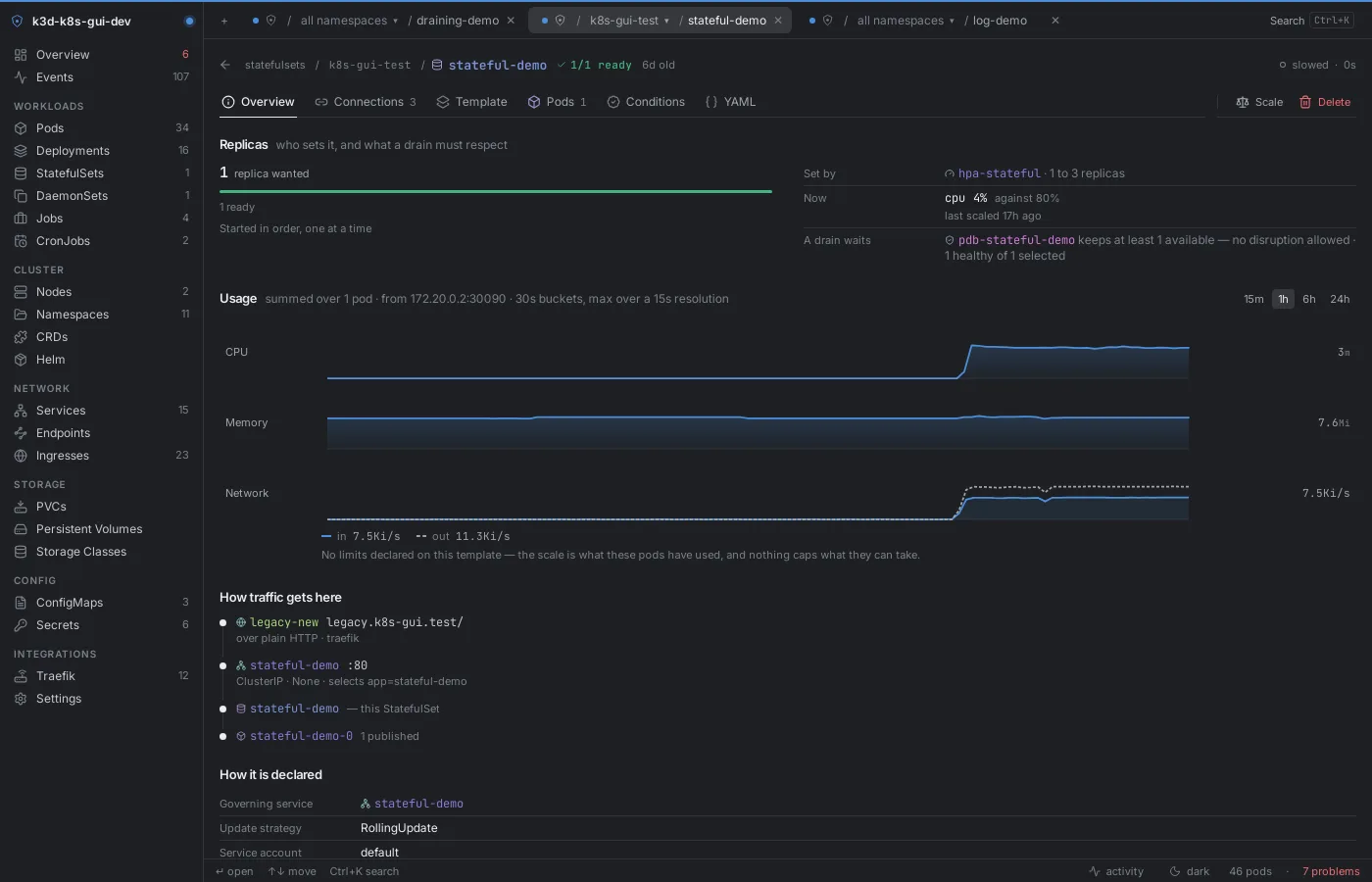Open Persistent Volumes page

(101, 529)
